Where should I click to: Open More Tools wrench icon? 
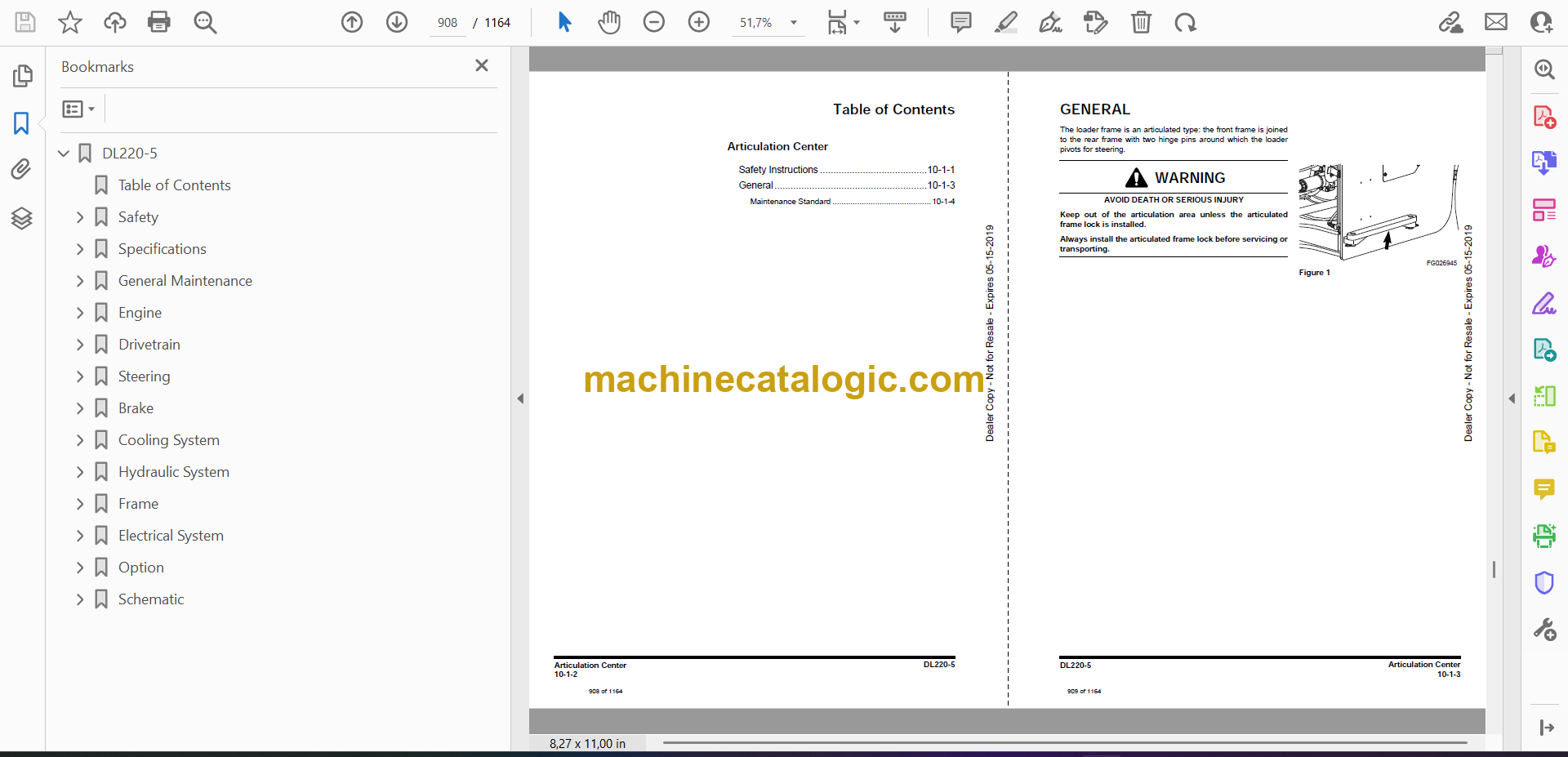[1544, 630]
